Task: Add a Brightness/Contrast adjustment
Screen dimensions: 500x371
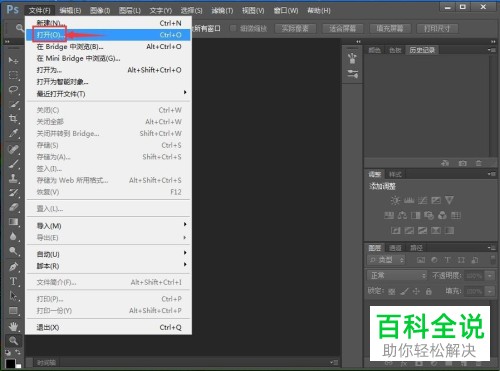Action: pyautogui.click(x=395, y=200)
